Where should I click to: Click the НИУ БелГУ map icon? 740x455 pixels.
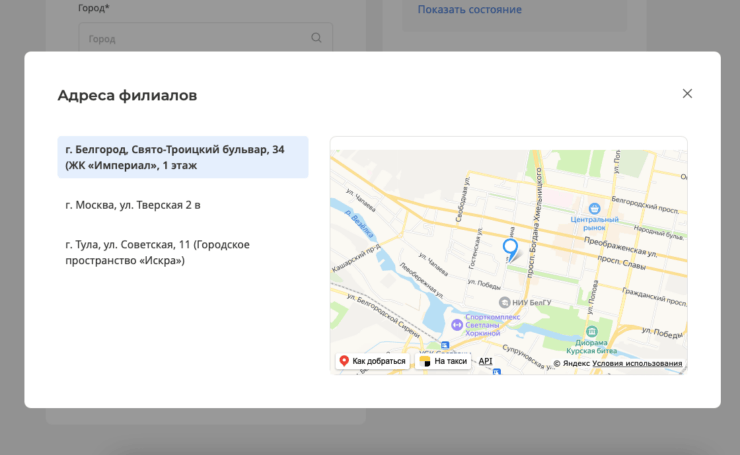point(505,302)
